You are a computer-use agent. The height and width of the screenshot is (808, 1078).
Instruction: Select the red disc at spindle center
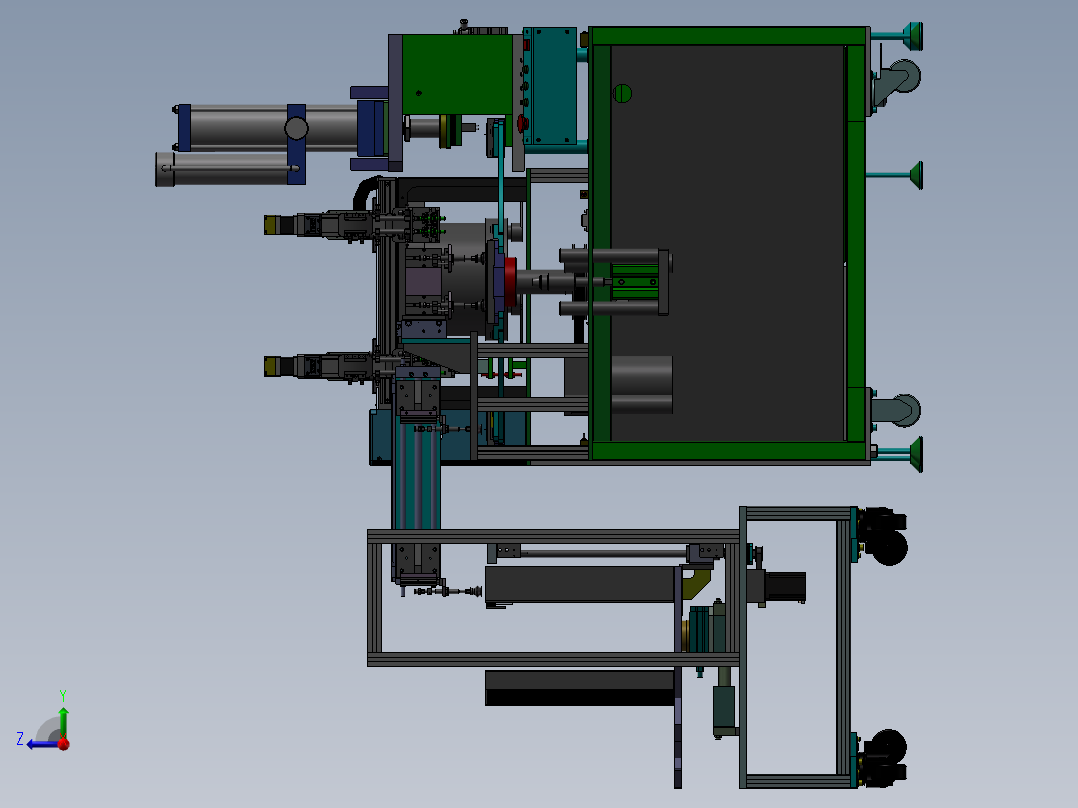[511, 282]
